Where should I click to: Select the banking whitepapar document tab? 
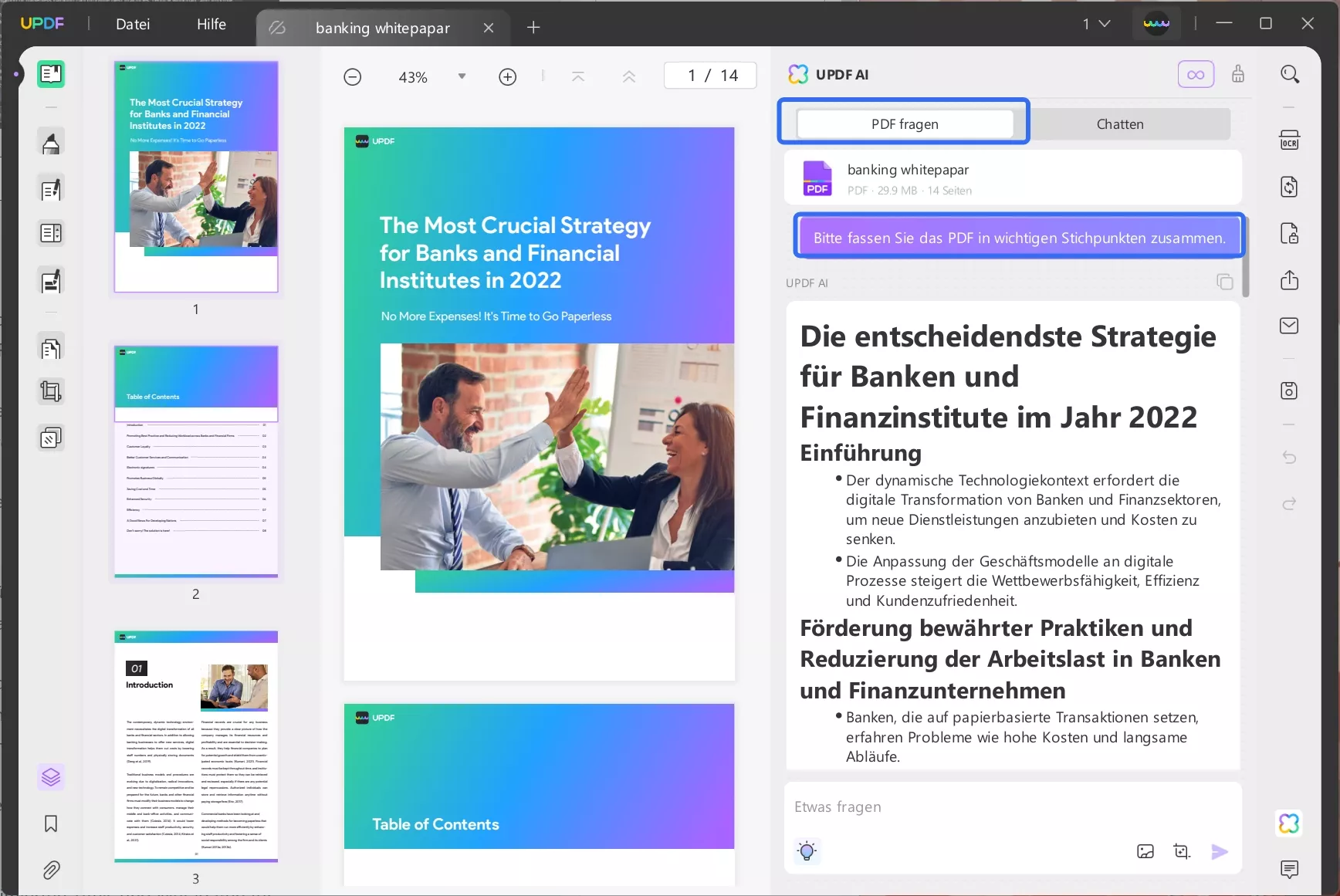pyautogui.click(x=382, y=28)
